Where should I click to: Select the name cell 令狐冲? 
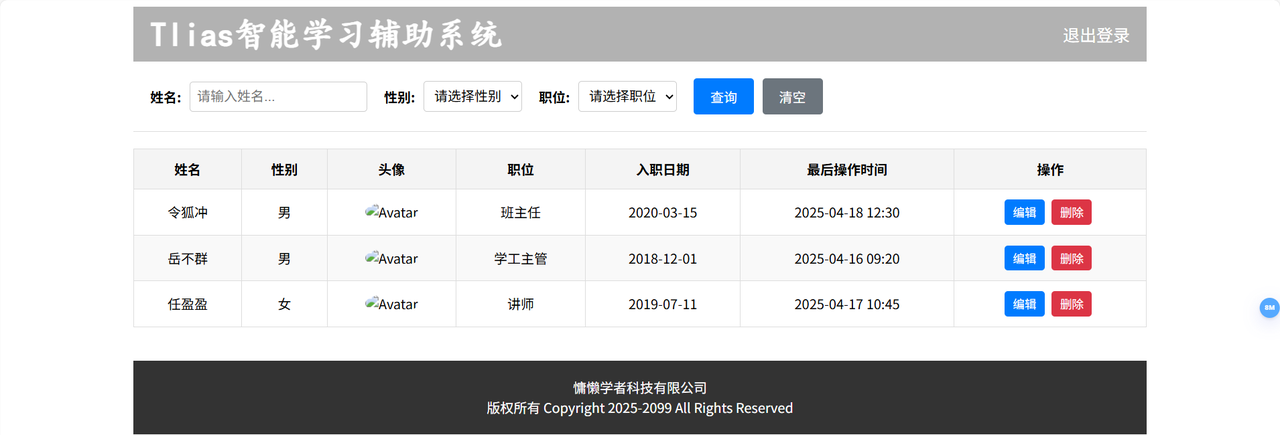coord(187,212)
